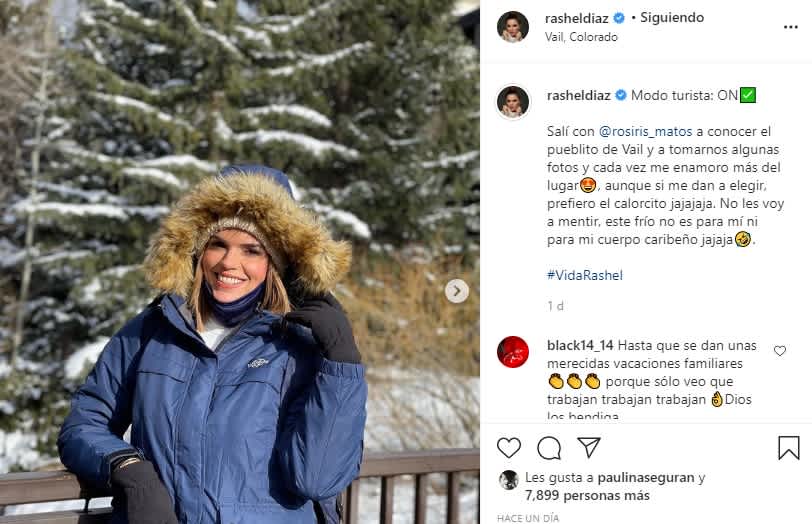Save post with the bookmark icon

pyautogui.click(x=789, y=447)
